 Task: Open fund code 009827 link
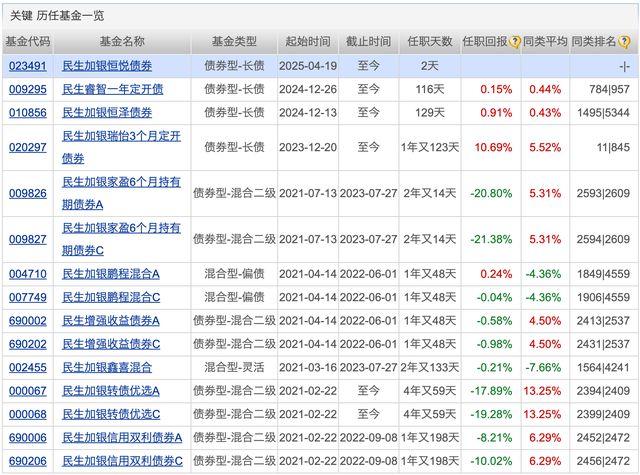(28, 239)
